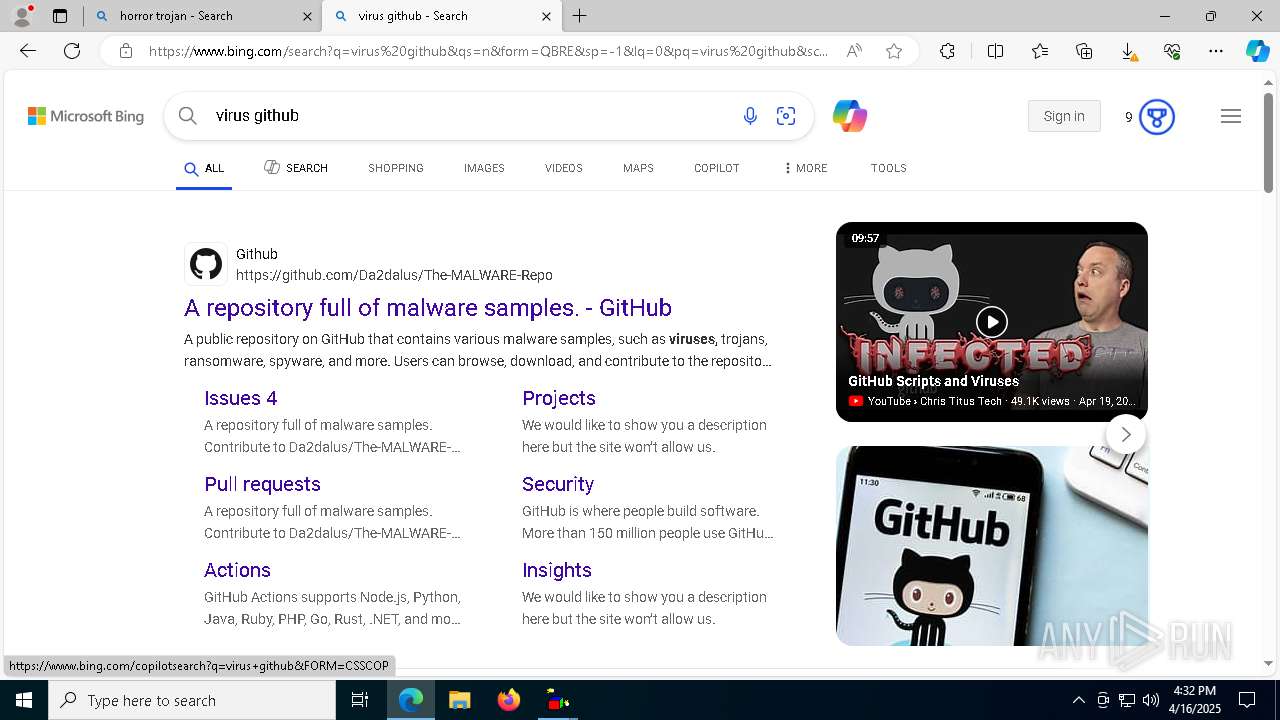Select the SHOPPING tab
This screenshot has width=1280, height=720.
point(396,168)
